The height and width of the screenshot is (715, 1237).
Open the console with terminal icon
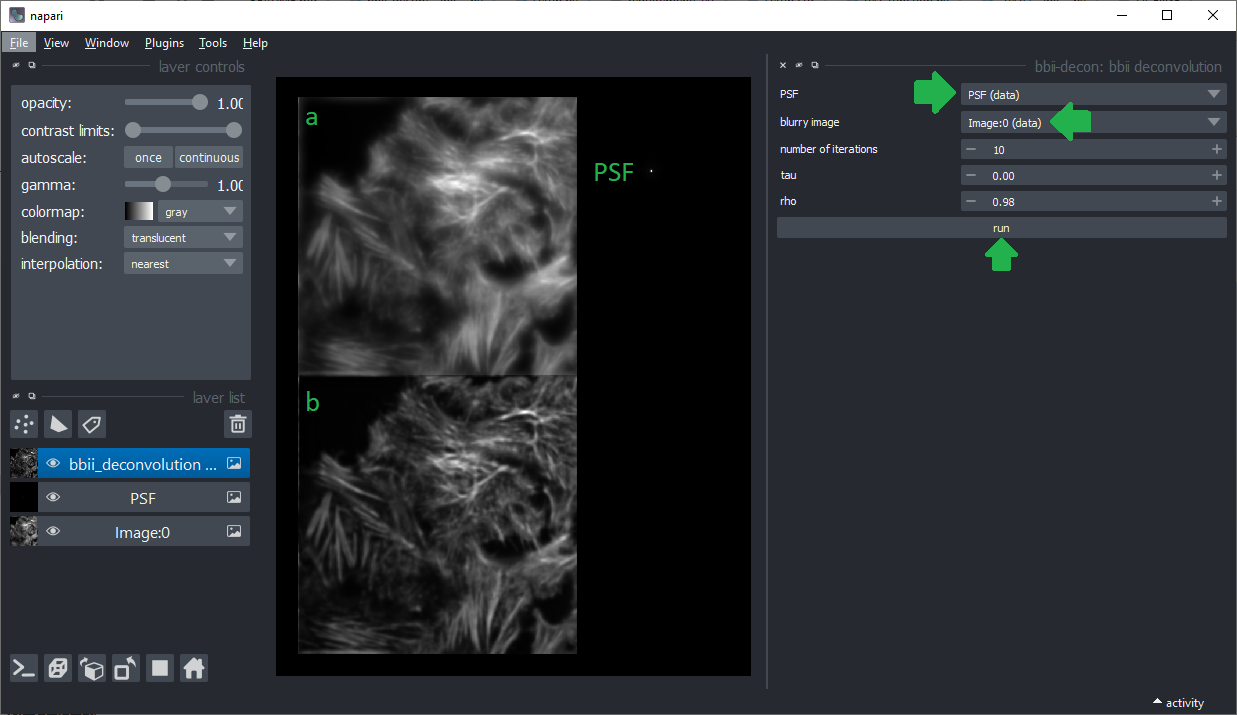24,669
